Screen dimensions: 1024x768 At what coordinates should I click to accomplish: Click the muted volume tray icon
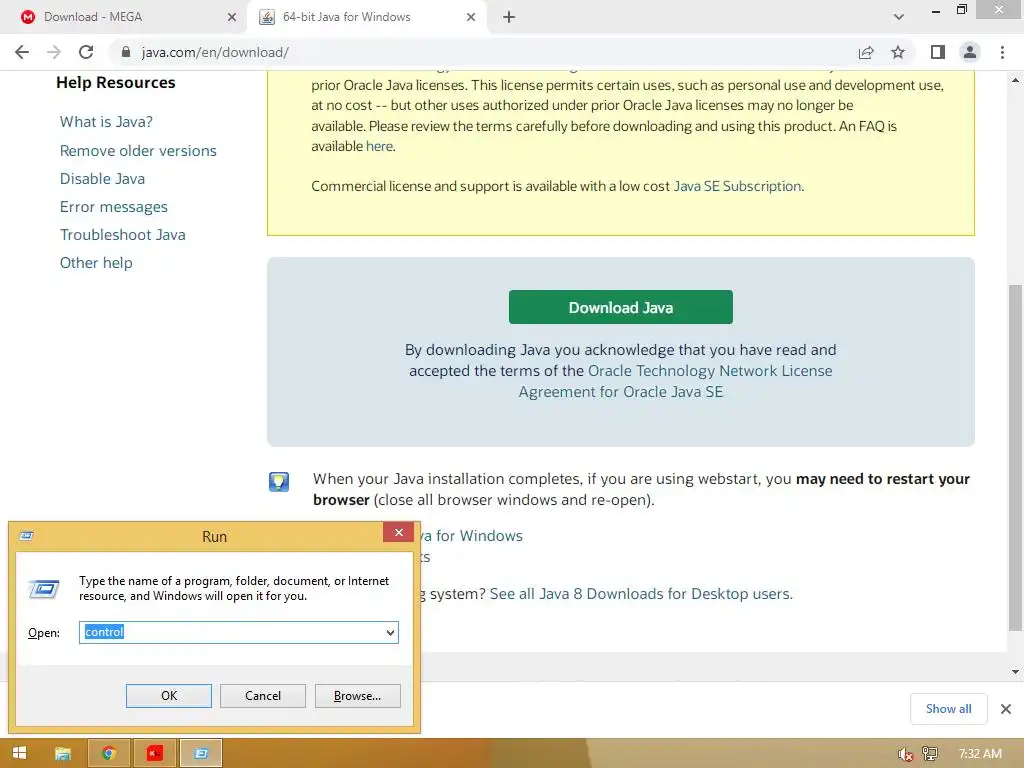click(x=905, y=754)
